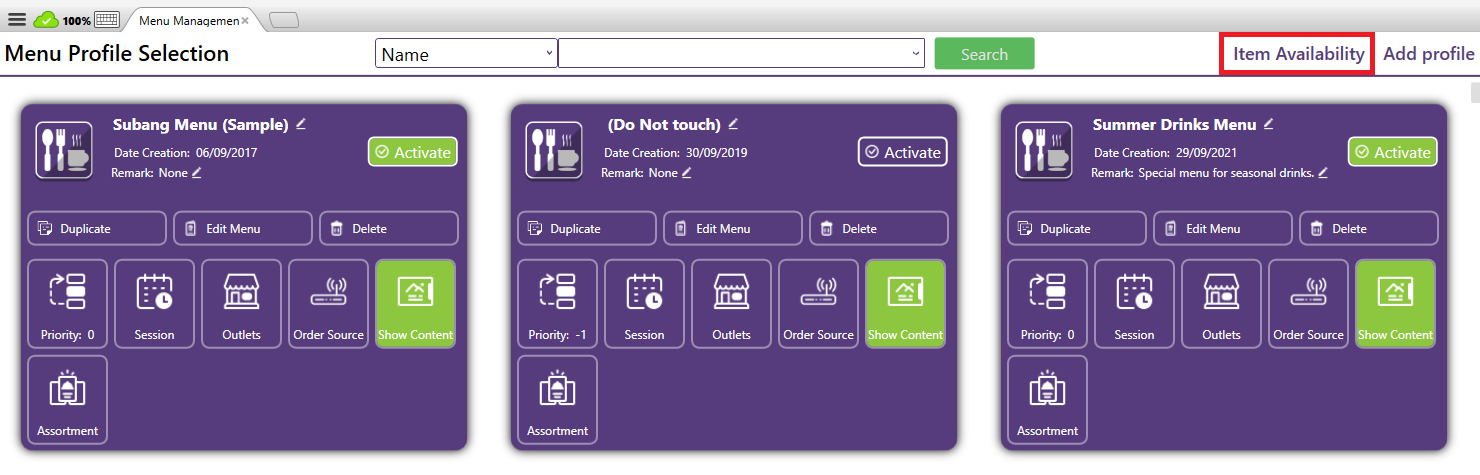1480x475 pixels.
Task: Open the search value combo box arrow
Action: pos(916,54)
